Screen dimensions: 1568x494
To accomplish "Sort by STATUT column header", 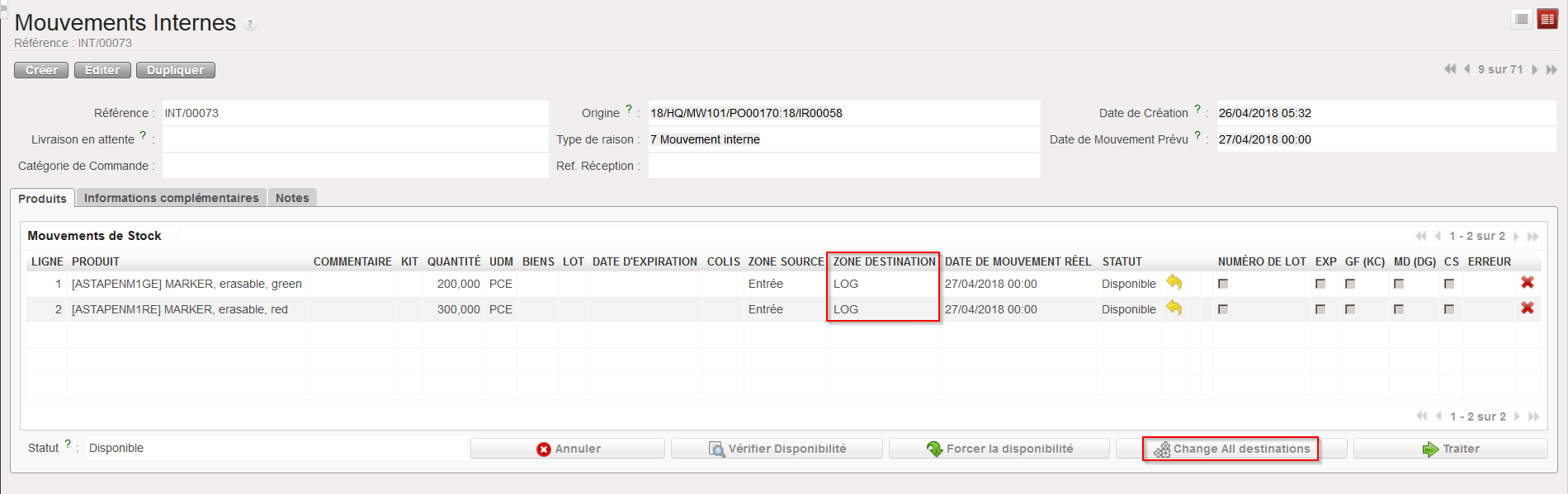I will 1122,261.
